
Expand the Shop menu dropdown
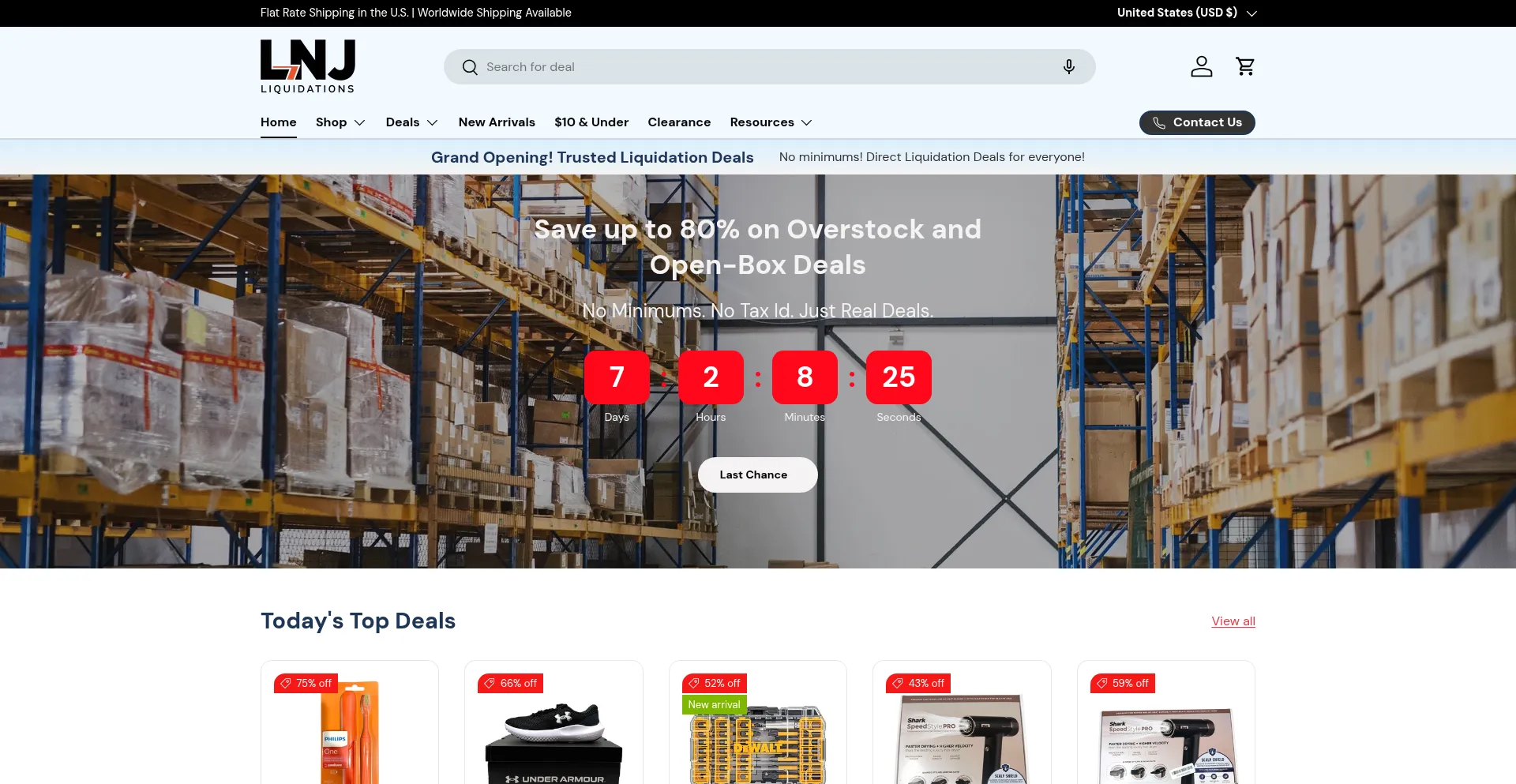pyautogui.click(x=340, y=122)
